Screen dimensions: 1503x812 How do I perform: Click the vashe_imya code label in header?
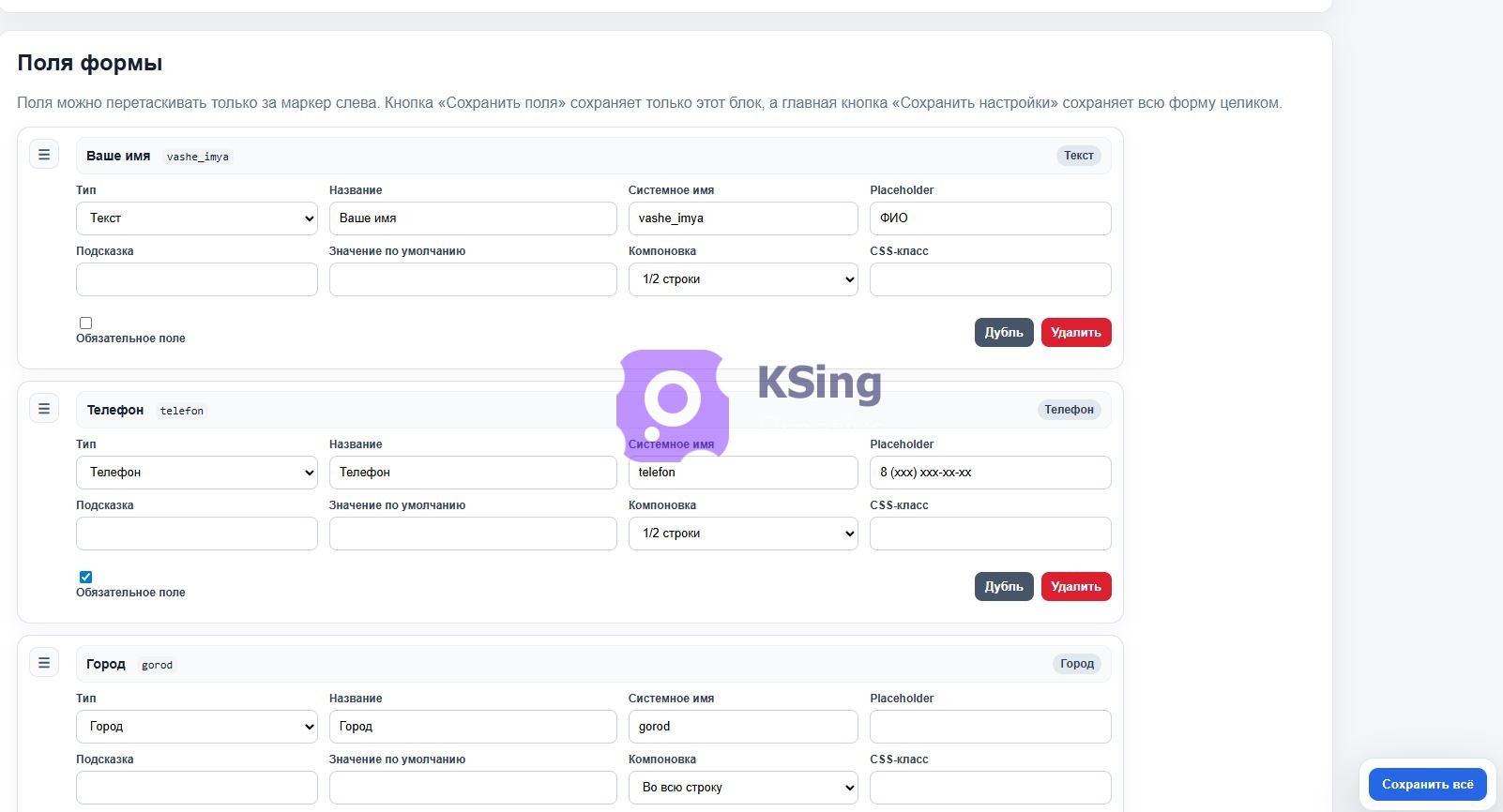tap(198, 157)
